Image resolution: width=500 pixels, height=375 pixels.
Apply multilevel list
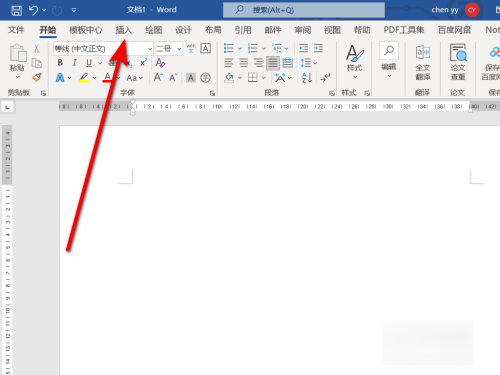277,48
